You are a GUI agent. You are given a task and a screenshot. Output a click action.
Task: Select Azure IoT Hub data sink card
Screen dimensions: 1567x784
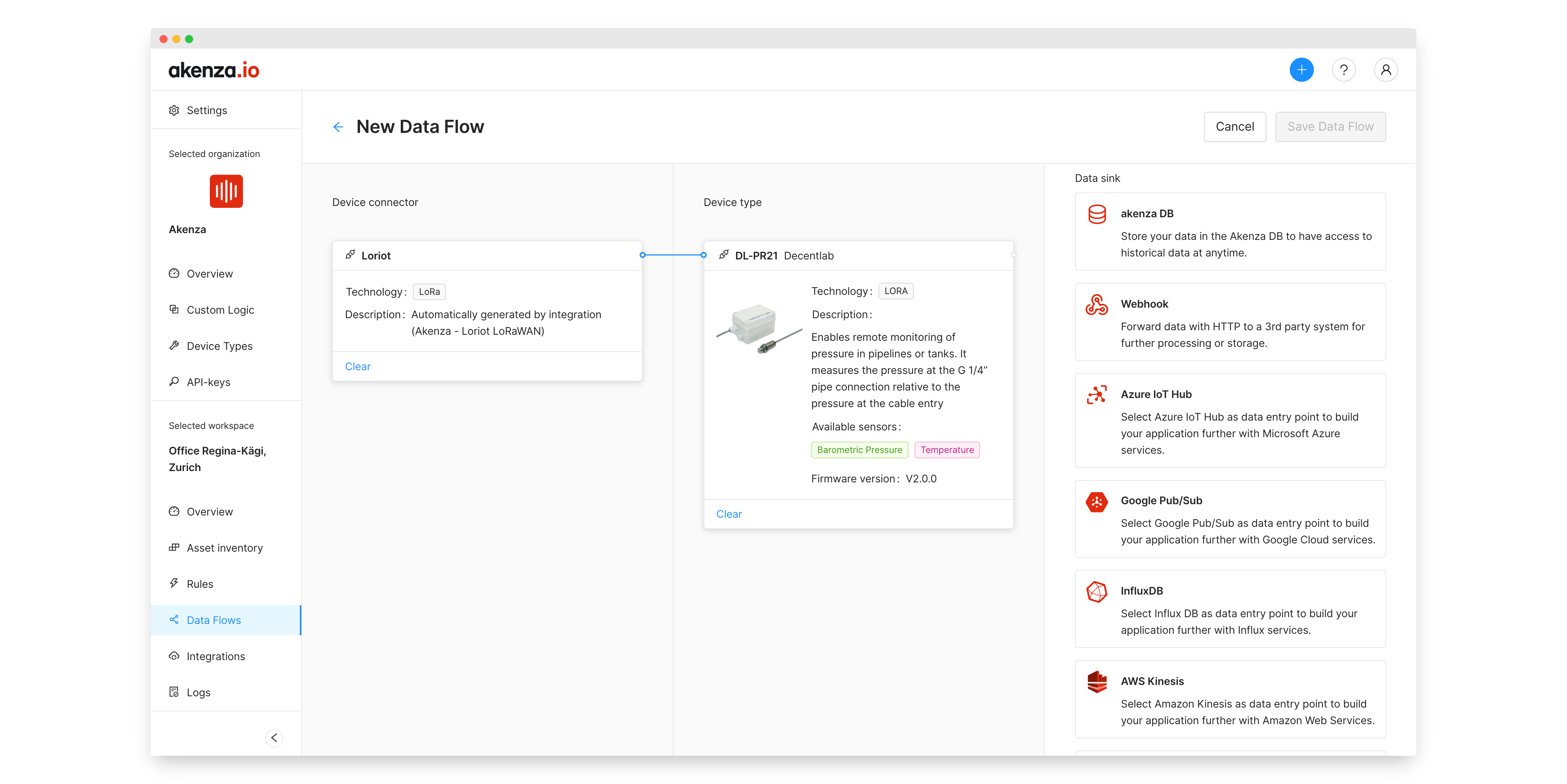[x=1230, y=420]
